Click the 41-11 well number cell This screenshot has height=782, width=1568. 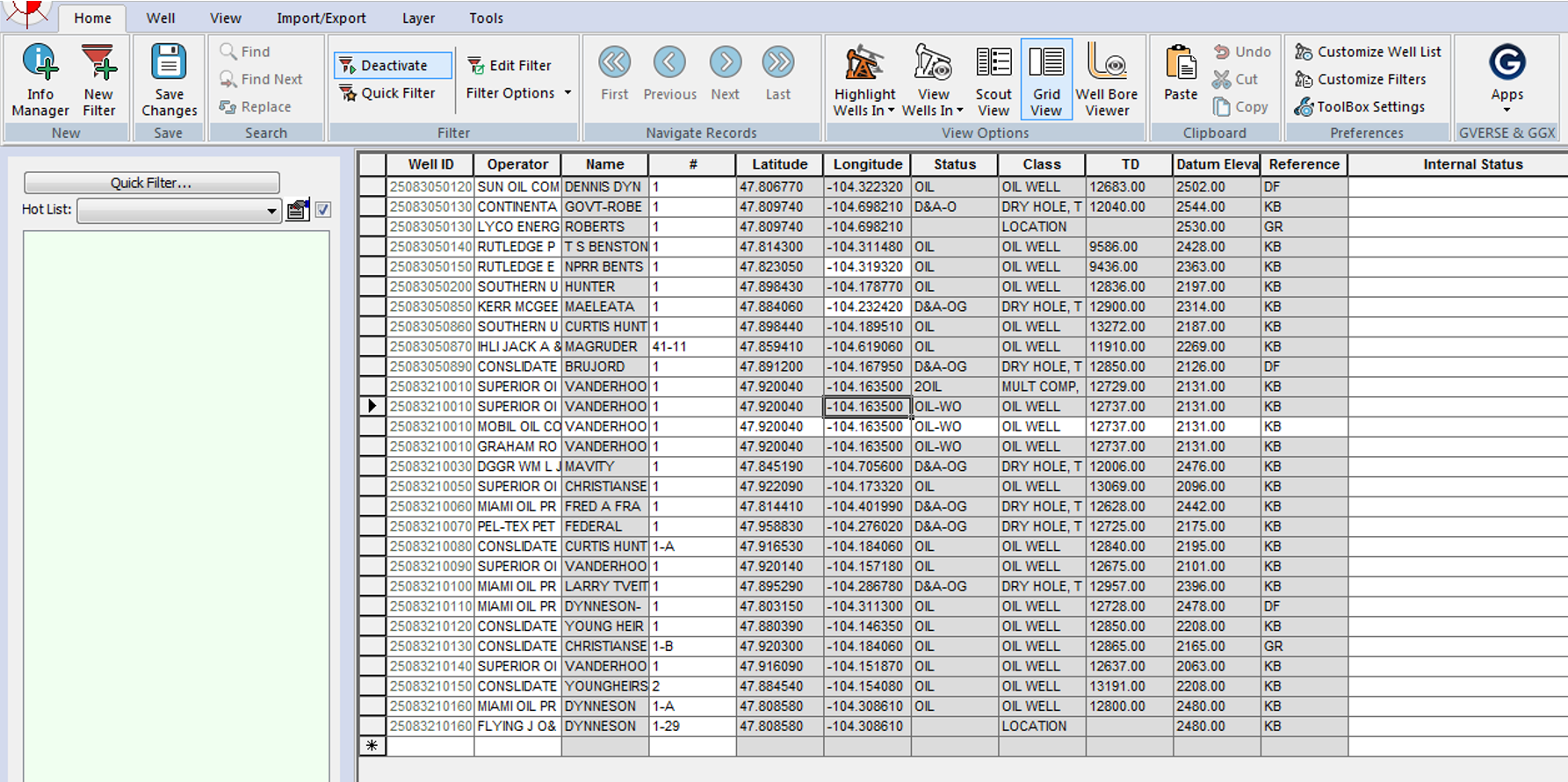[x=692, y=346]
